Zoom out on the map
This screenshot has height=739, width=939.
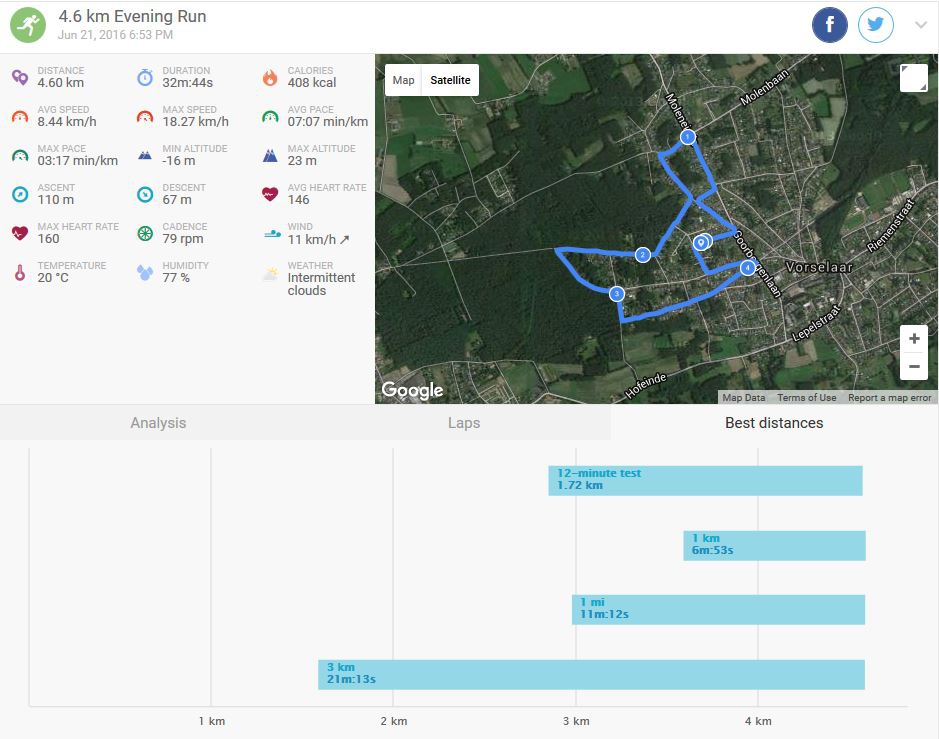[x=914, y=367]
